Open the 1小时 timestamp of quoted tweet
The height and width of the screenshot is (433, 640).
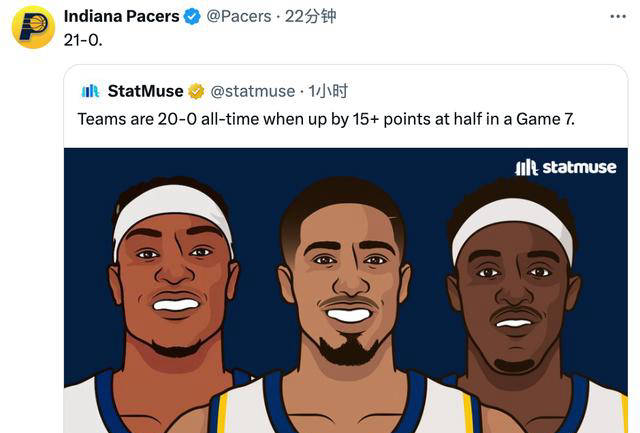pos(328,91)
